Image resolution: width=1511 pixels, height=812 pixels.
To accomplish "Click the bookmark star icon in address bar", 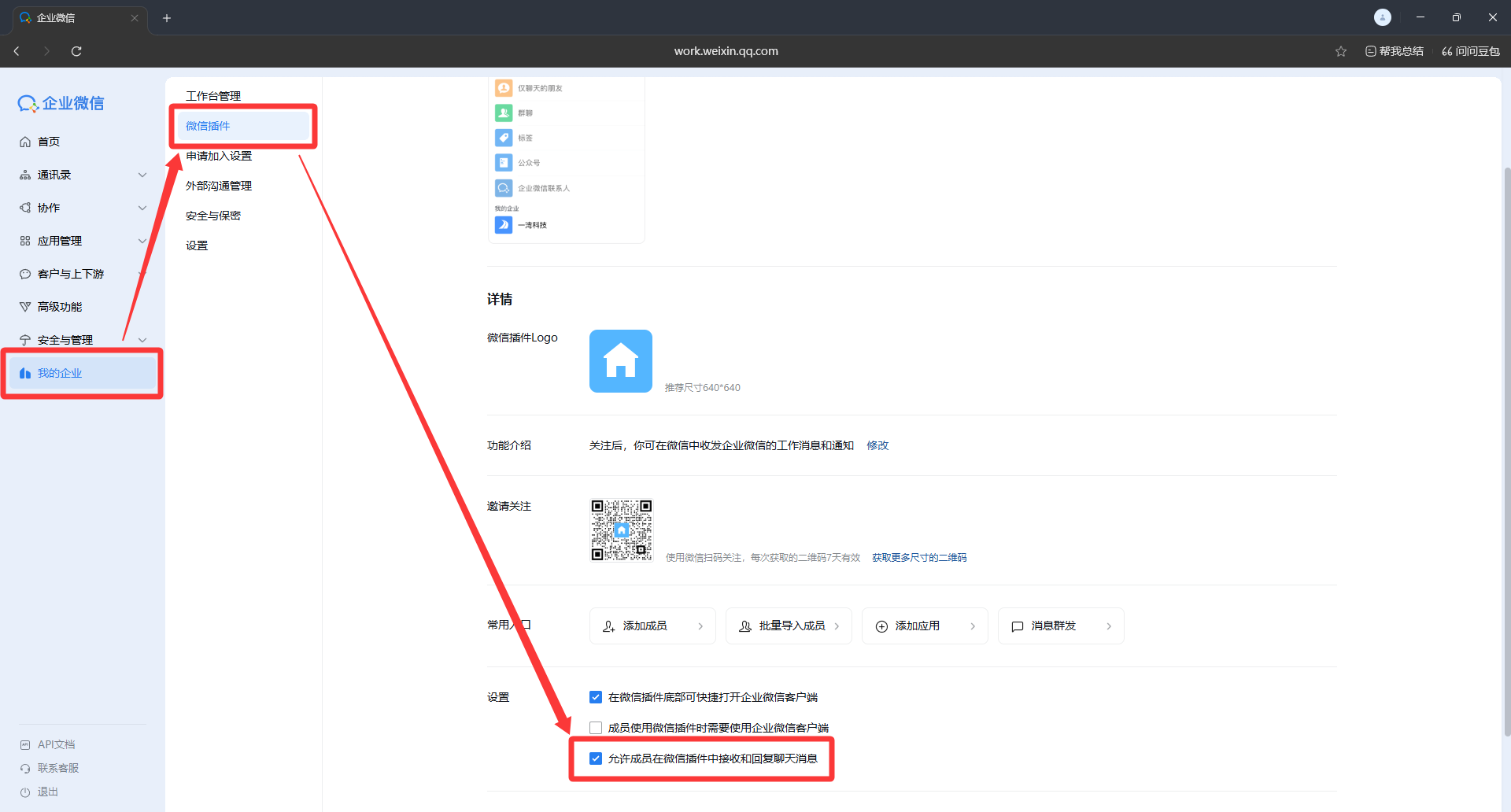I will tap(1341, 51).
